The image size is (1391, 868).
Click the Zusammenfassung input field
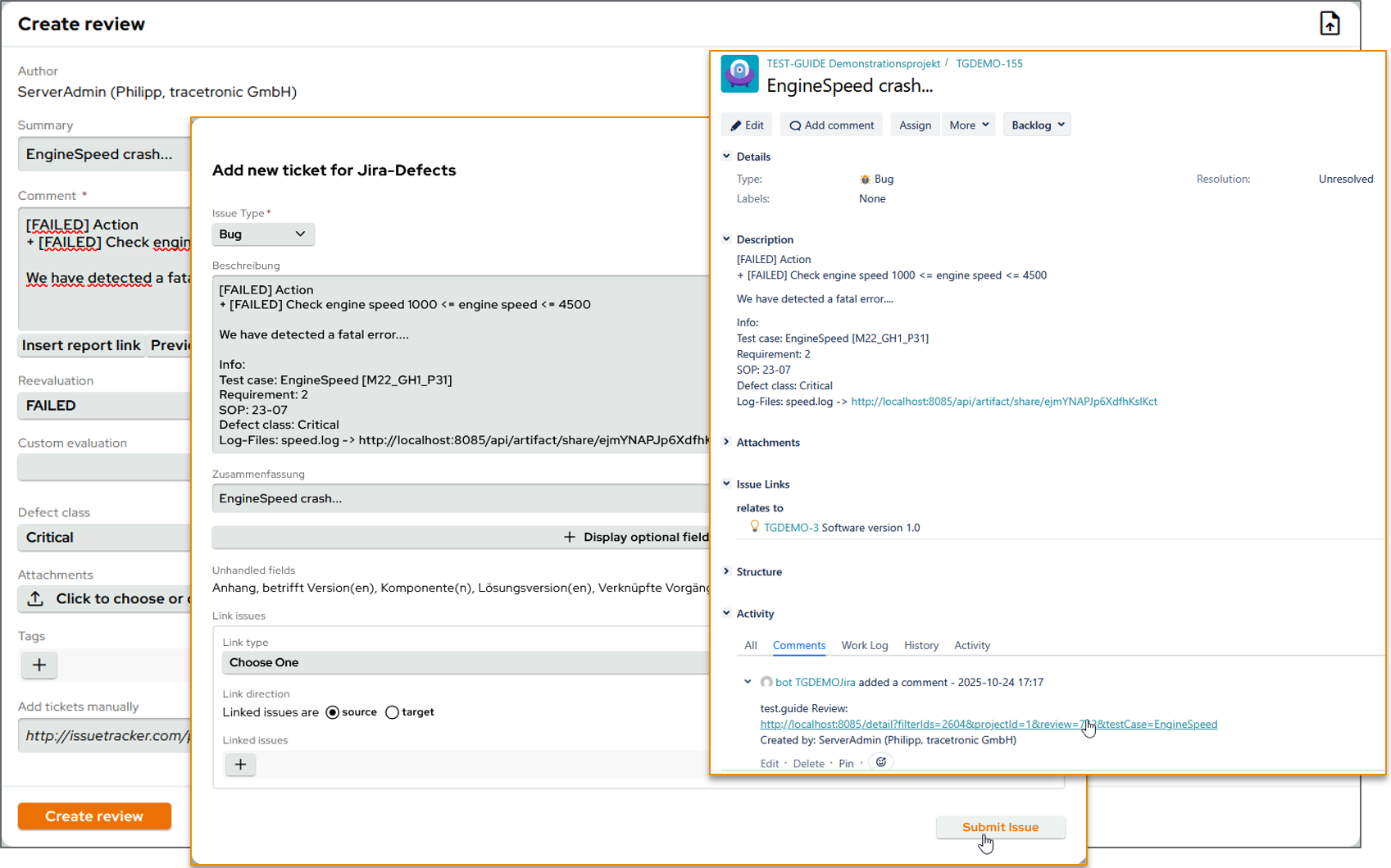tap(461, 498)
